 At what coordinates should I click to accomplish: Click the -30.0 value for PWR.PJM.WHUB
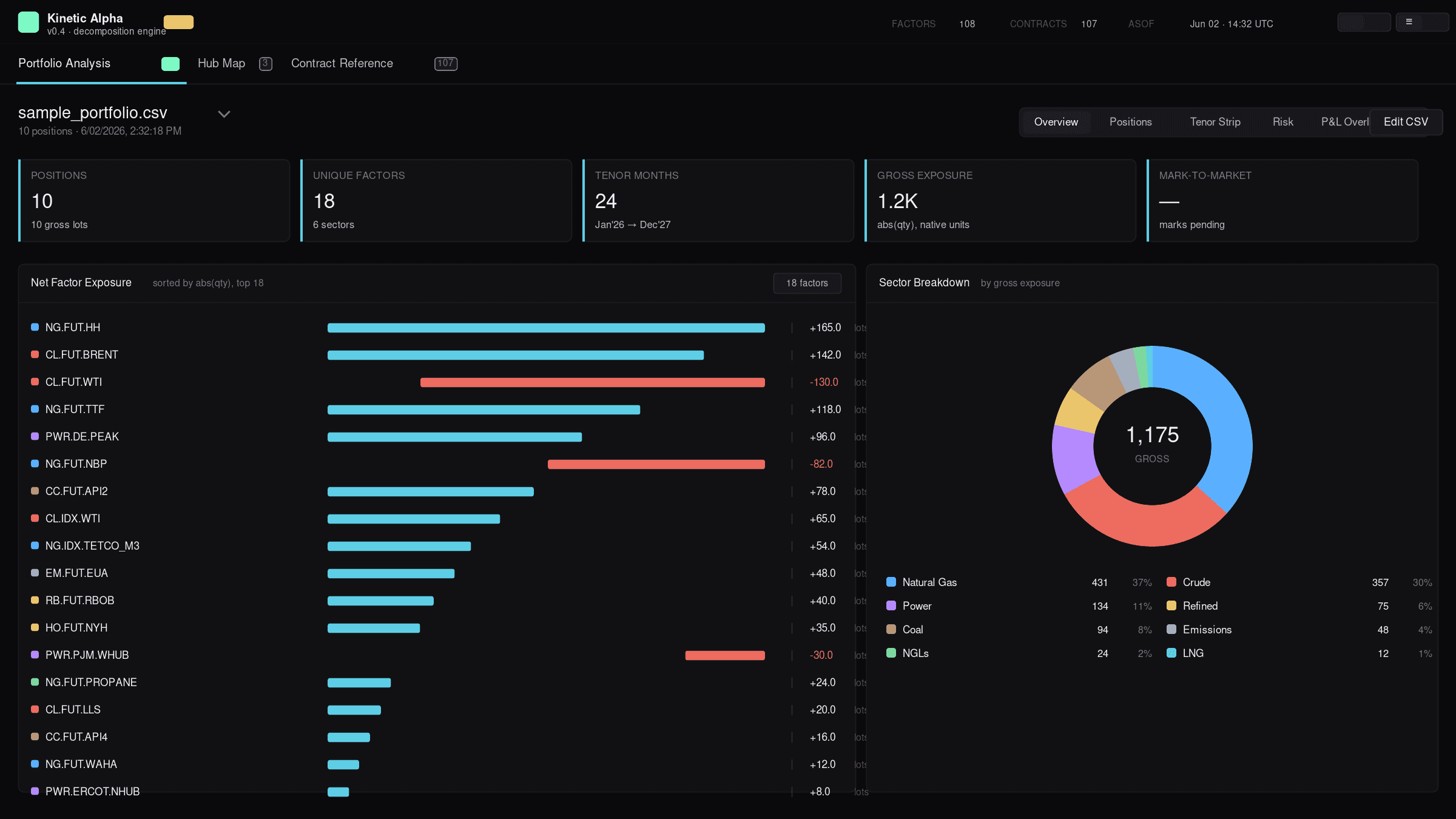click(821, 655)
